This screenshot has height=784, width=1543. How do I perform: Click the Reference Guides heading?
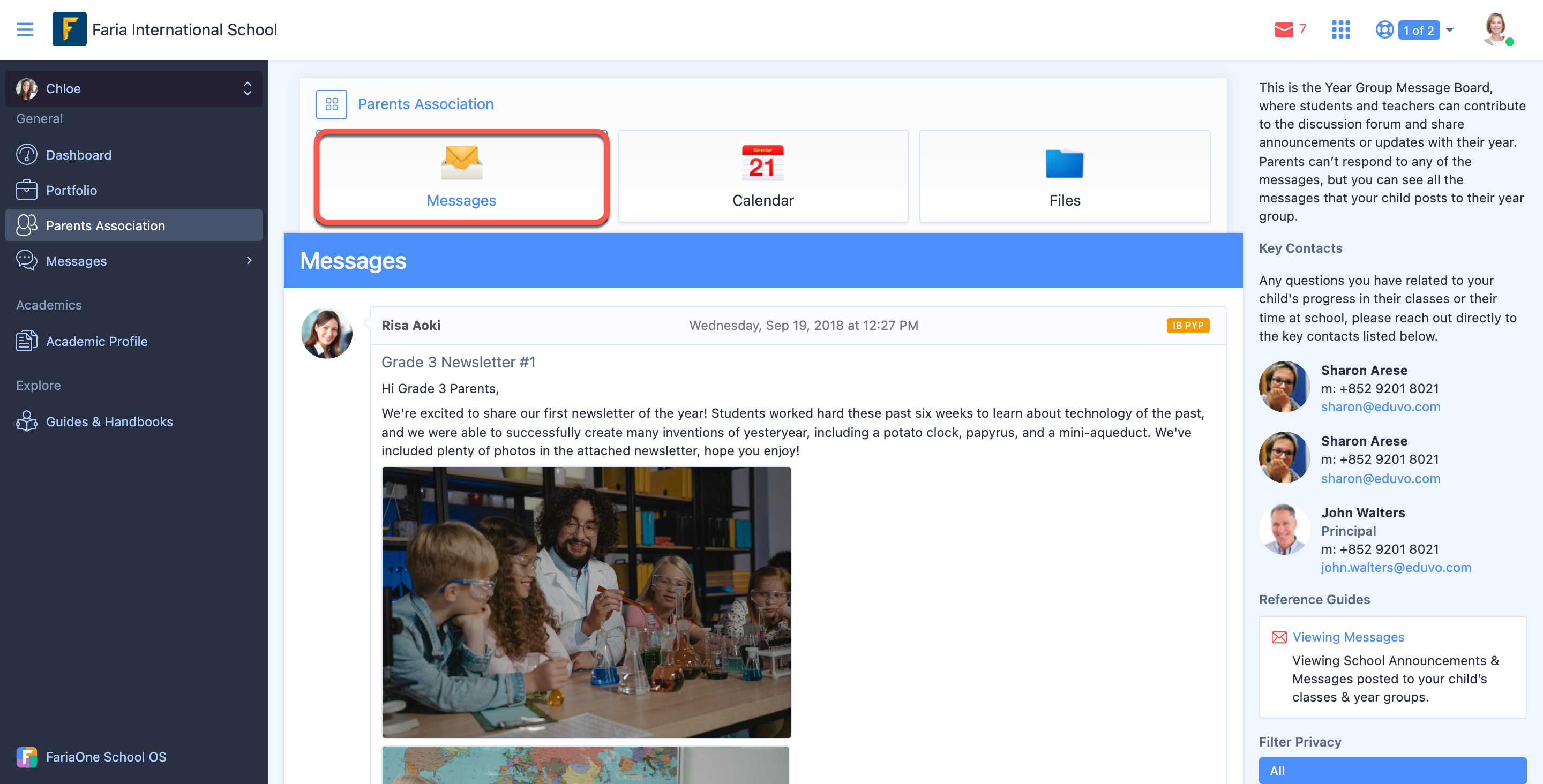[1314, 599]
